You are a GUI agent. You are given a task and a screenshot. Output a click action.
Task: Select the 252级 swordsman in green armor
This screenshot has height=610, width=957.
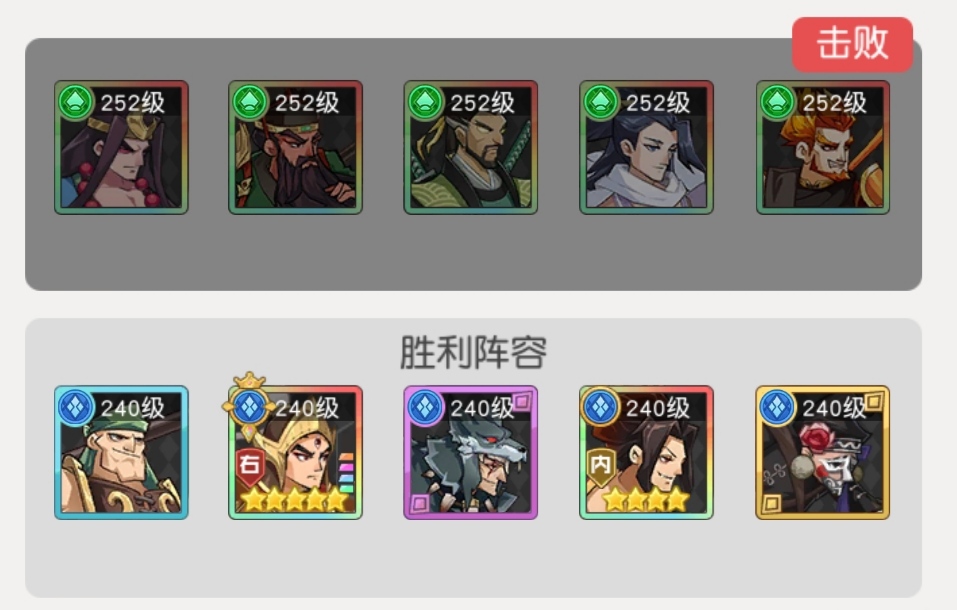pos(471,147)
